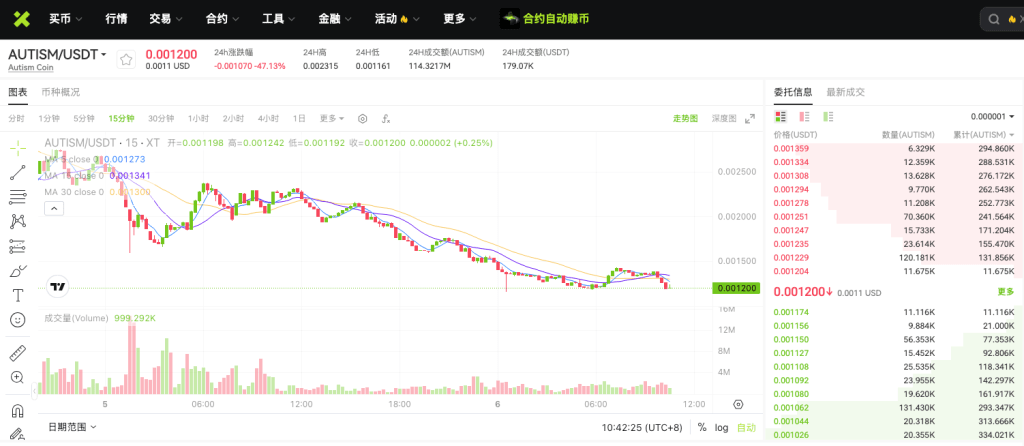The image size is (1024, 446).
Task: Select the 1小时 interval
Action: pos(199,119)
